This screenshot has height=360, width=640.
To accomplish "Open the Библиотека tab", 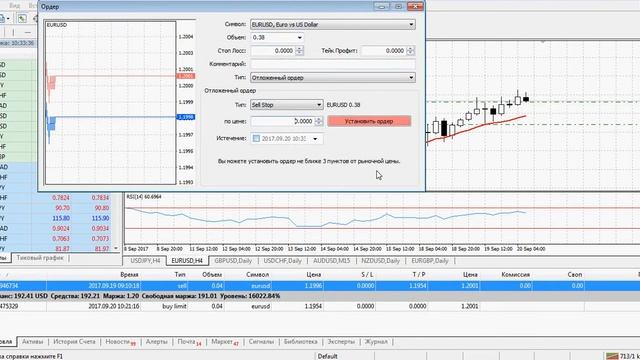I will coord(300,342).
